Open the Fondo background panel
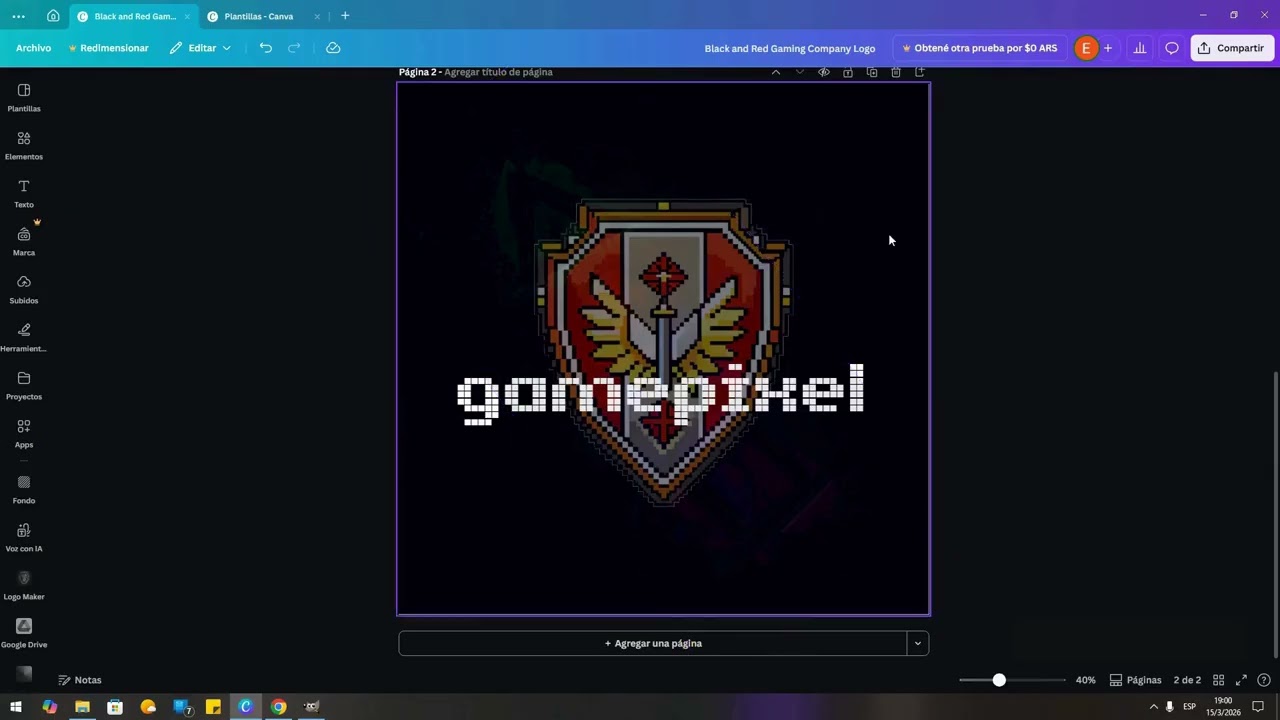The image size is (1280, 720). click(24, 489)
